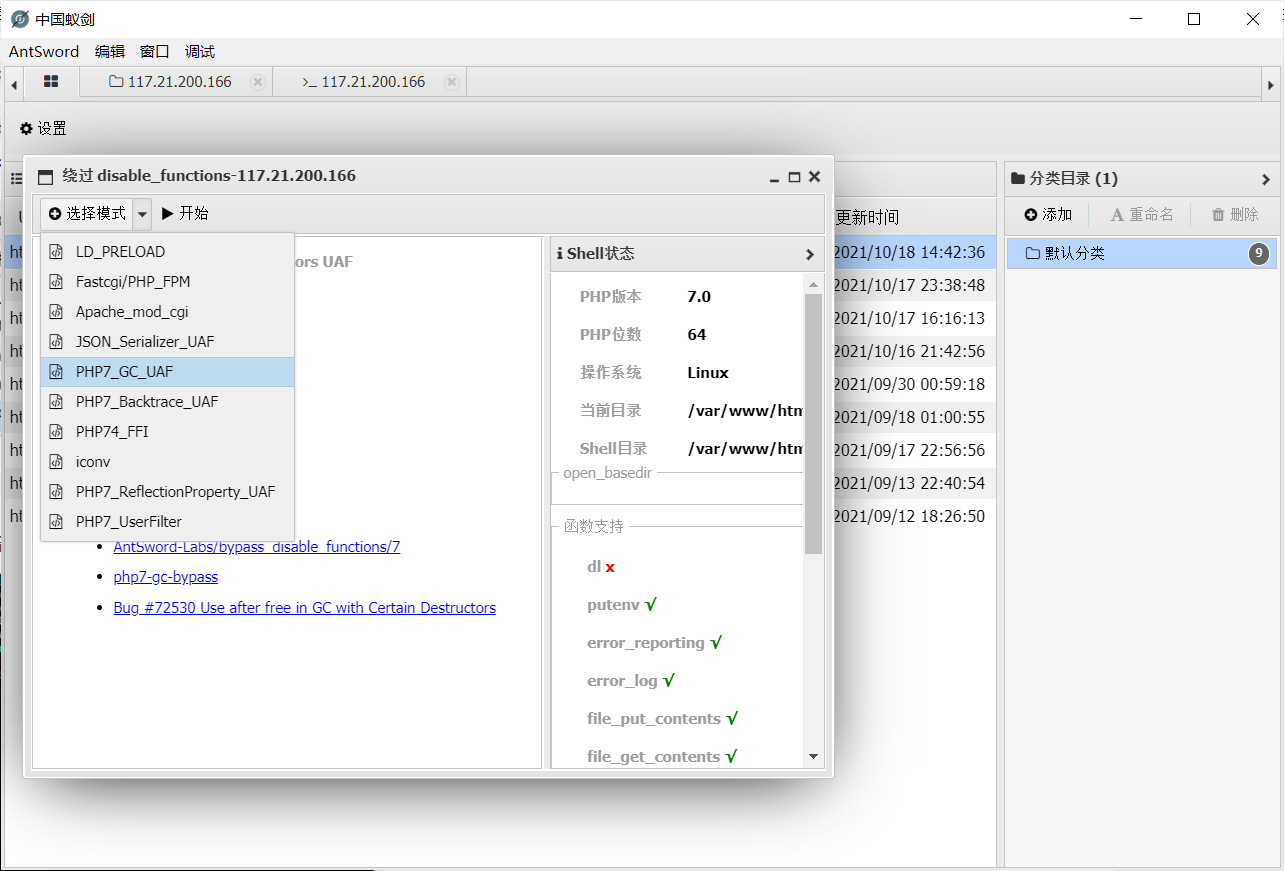
Task: Pick JSON_Serializer_UAF mode
Action: (167, 342)
